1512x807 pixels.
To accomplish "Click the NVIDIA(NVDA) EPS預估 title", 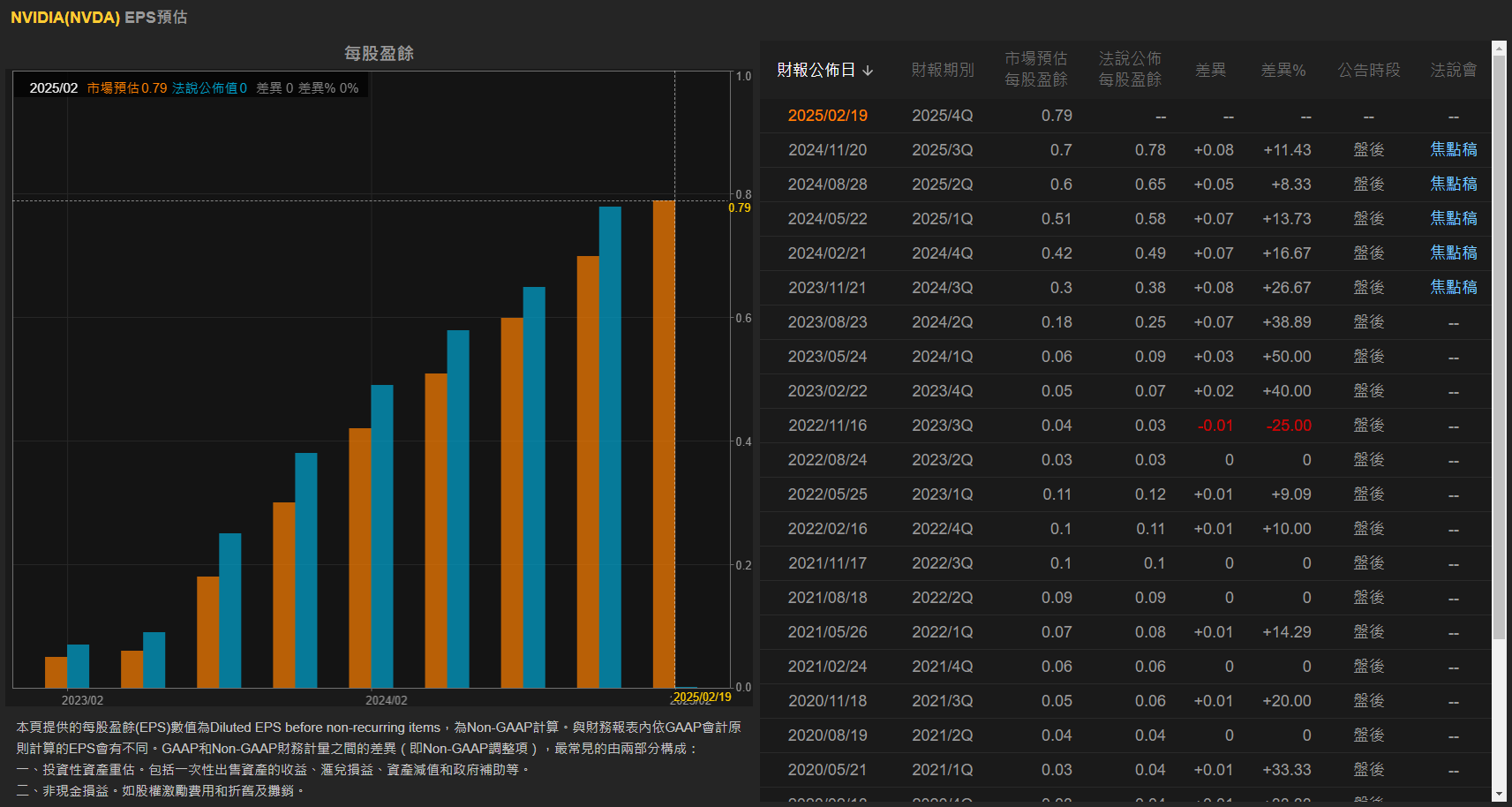I will pos(99,17).
